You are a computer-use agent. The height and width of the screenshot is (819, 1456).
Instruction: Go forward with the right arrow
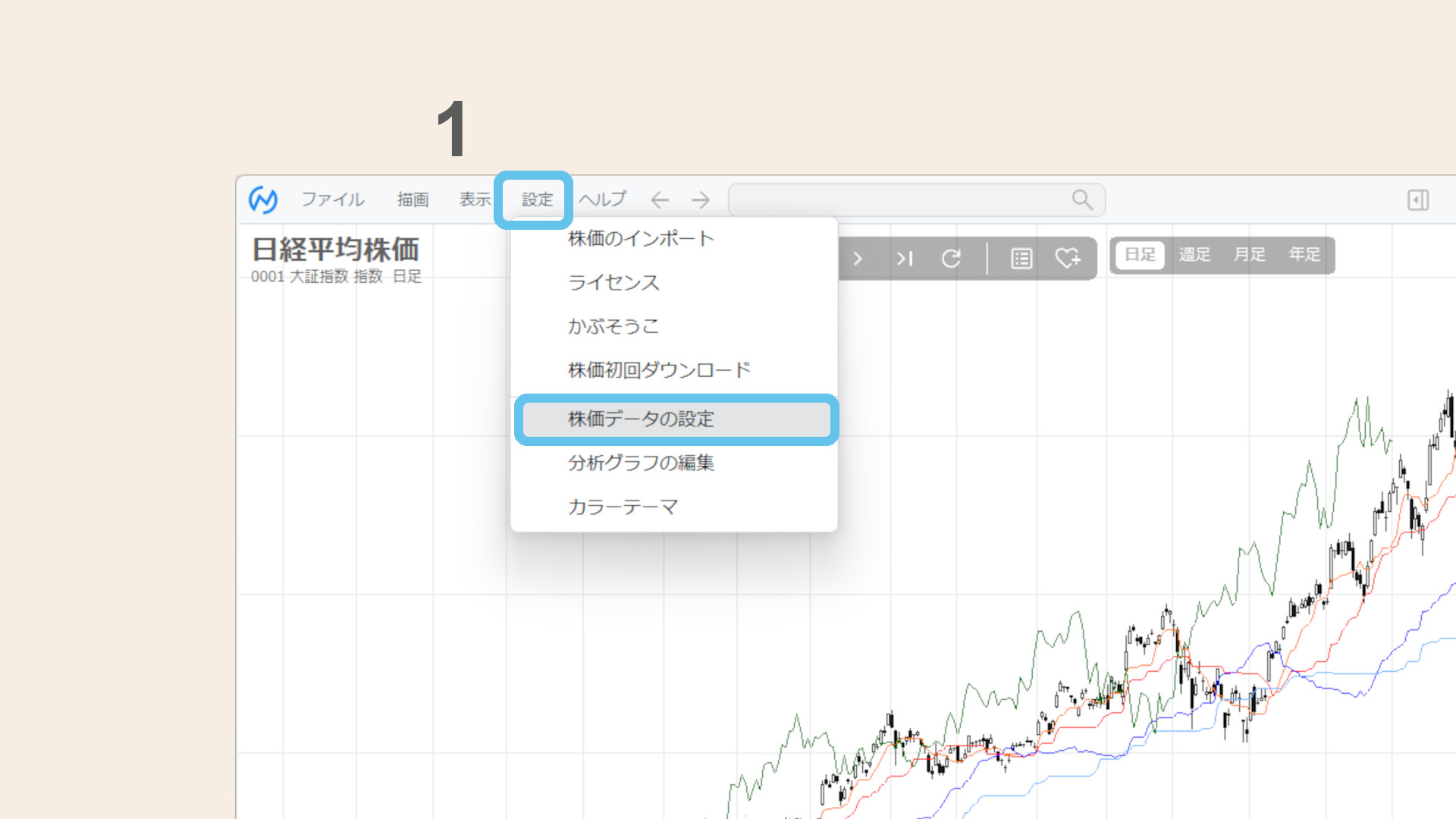pos(701,200)
